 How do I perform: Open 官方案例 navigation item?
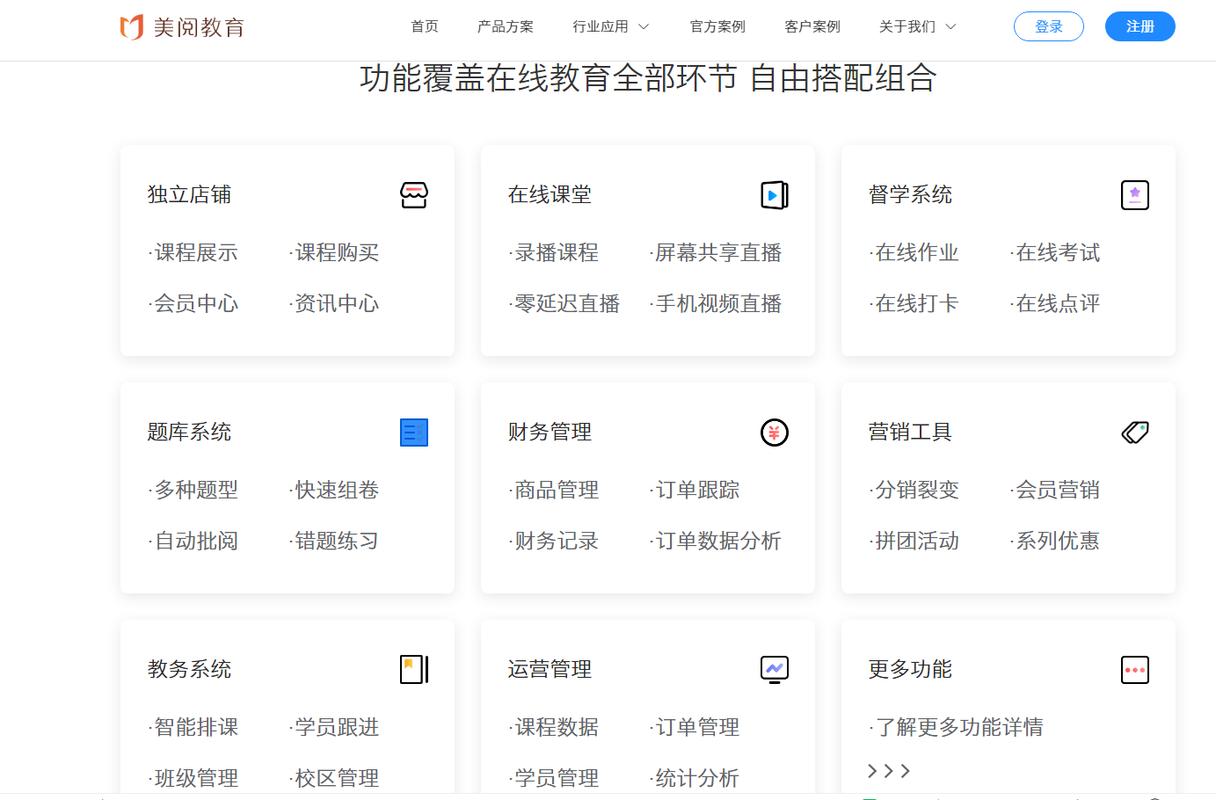click(718, 27)
